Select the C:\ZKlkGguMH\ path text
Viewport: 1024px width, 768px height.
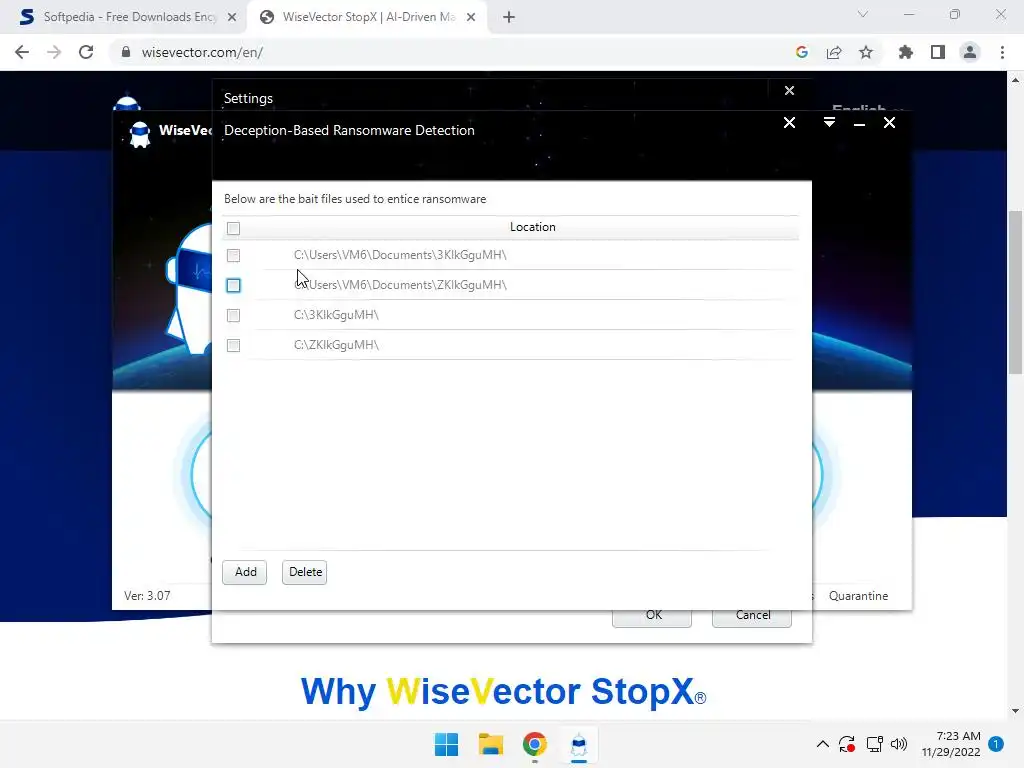point(336,345)
